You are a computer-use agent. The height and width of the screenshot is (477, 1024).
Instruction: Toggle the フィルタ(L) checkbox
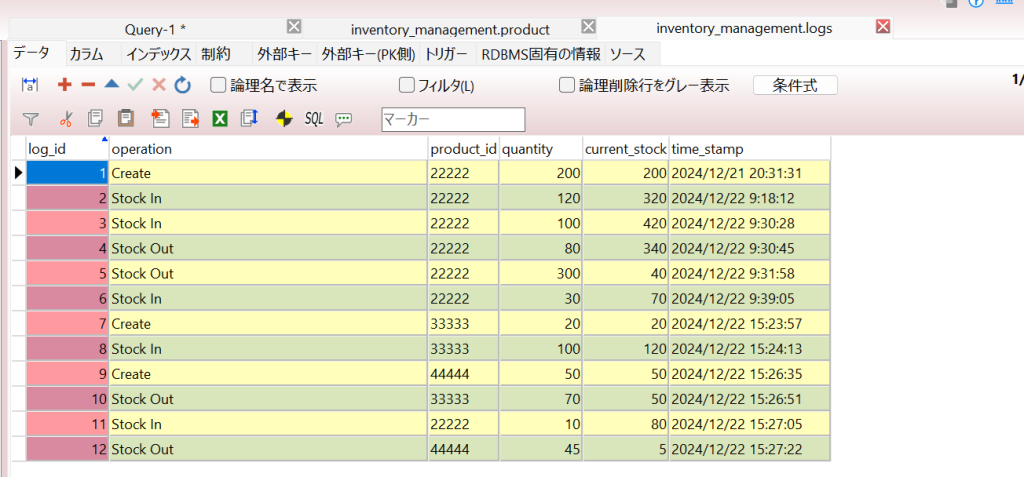tap(407, 86)
